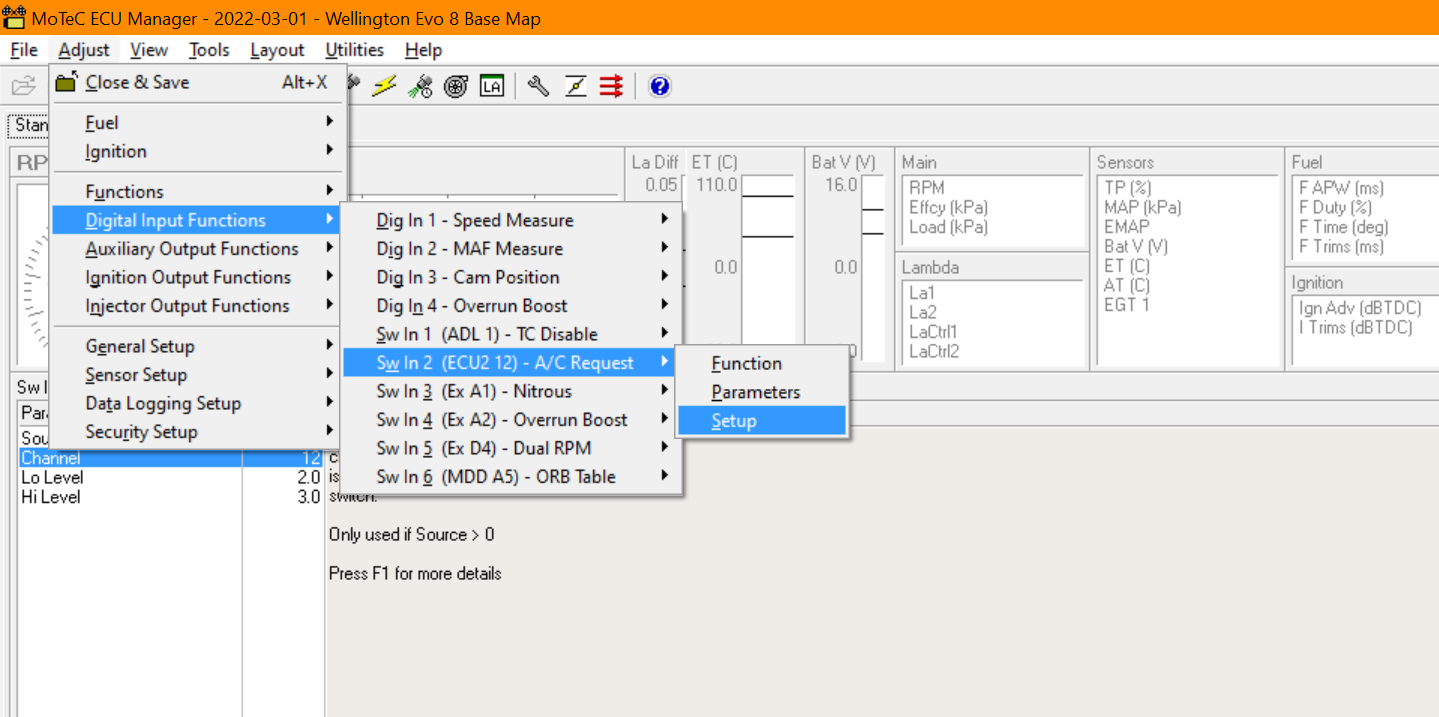Screen dimensions: 1439x717
Task: Select Digital Input Functions menu entry
Action: click(198, 220)
